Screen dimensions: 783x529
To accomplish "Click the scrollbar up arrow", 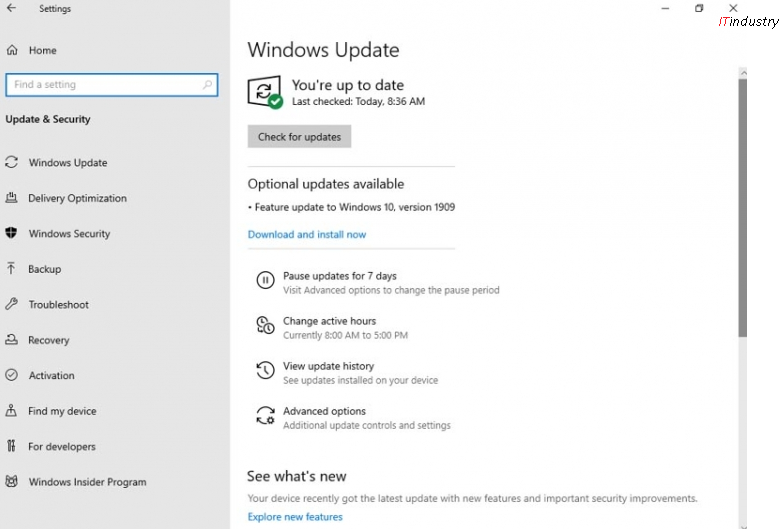I will 743,73.
